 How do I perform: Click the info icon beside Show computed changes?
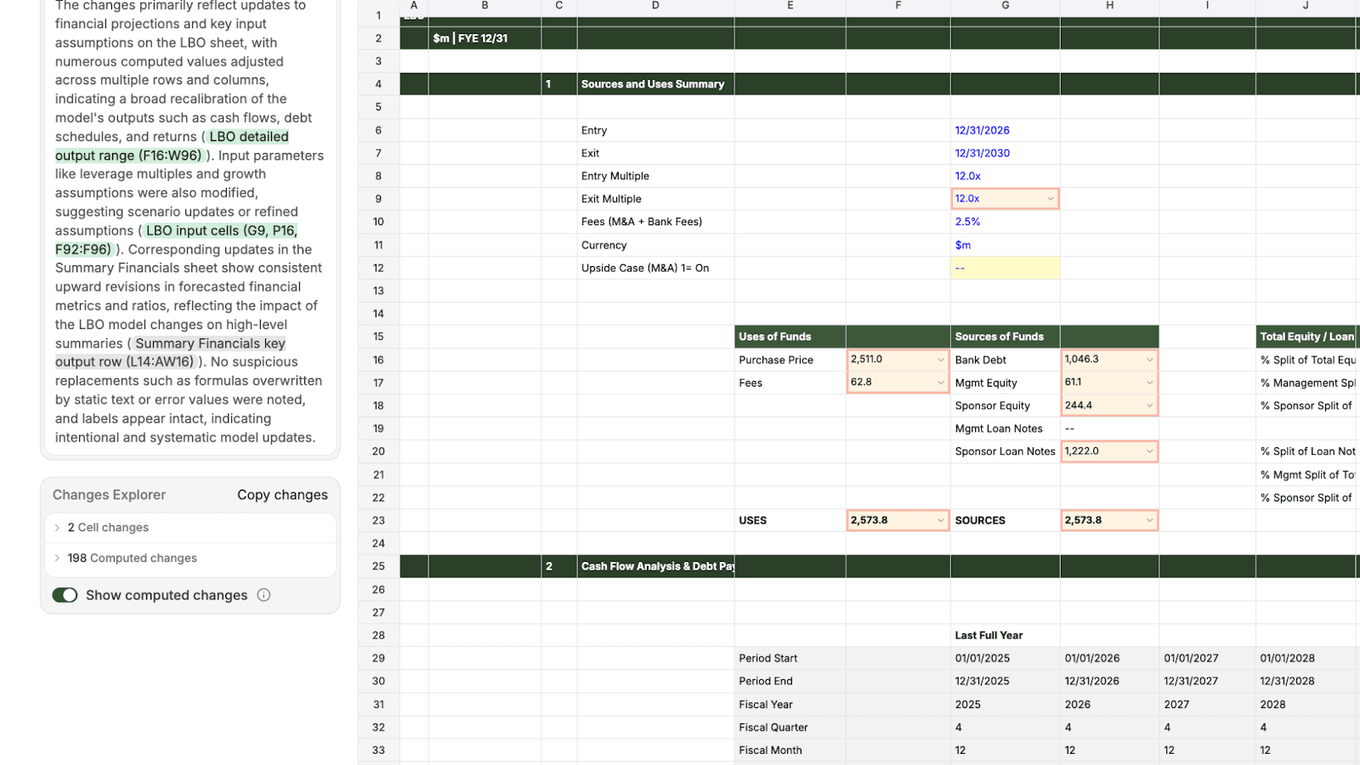tap(264, 595)
